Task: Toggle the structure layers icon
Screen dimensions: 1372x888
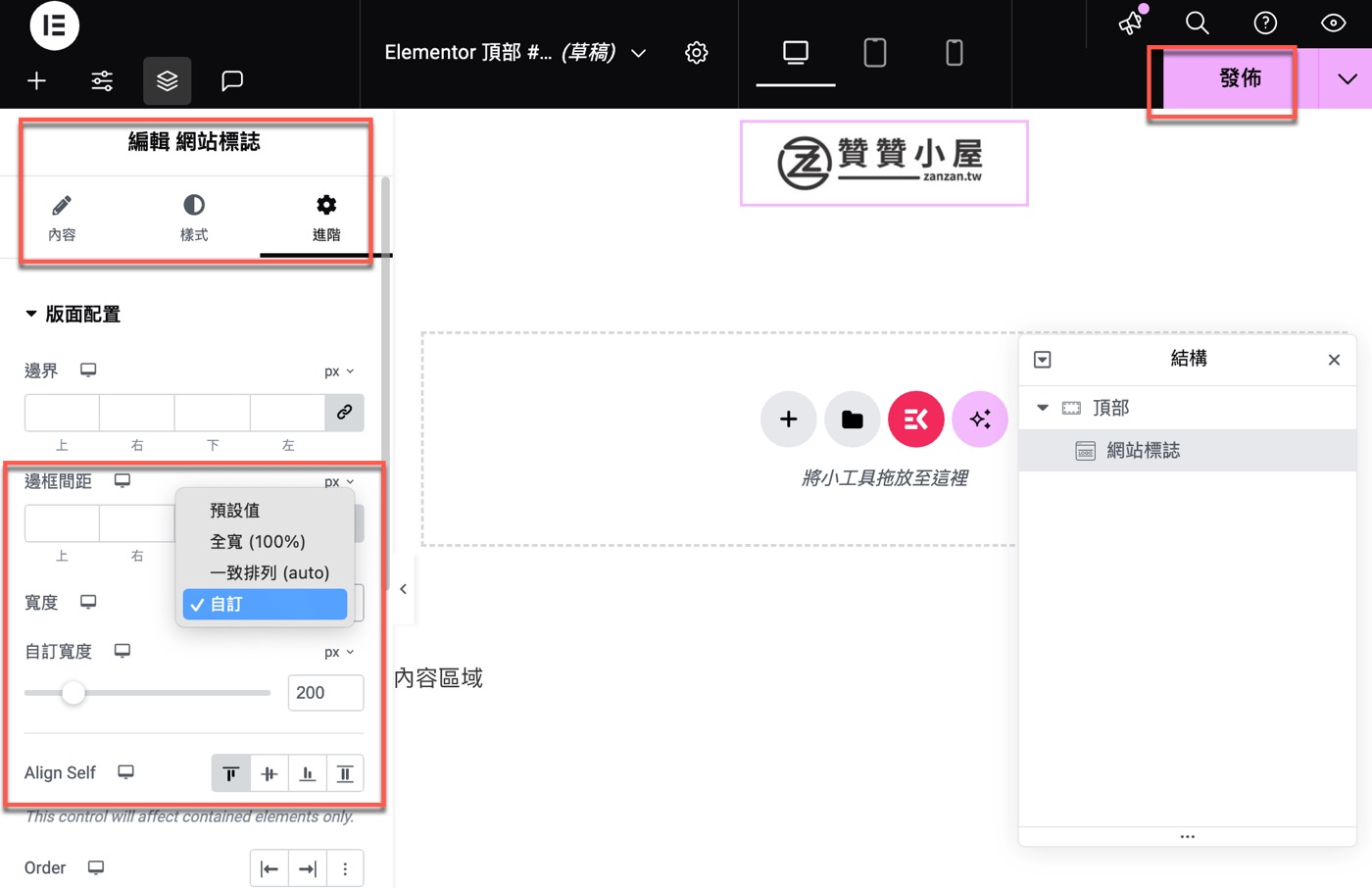Action: click(x=168, y=81)
